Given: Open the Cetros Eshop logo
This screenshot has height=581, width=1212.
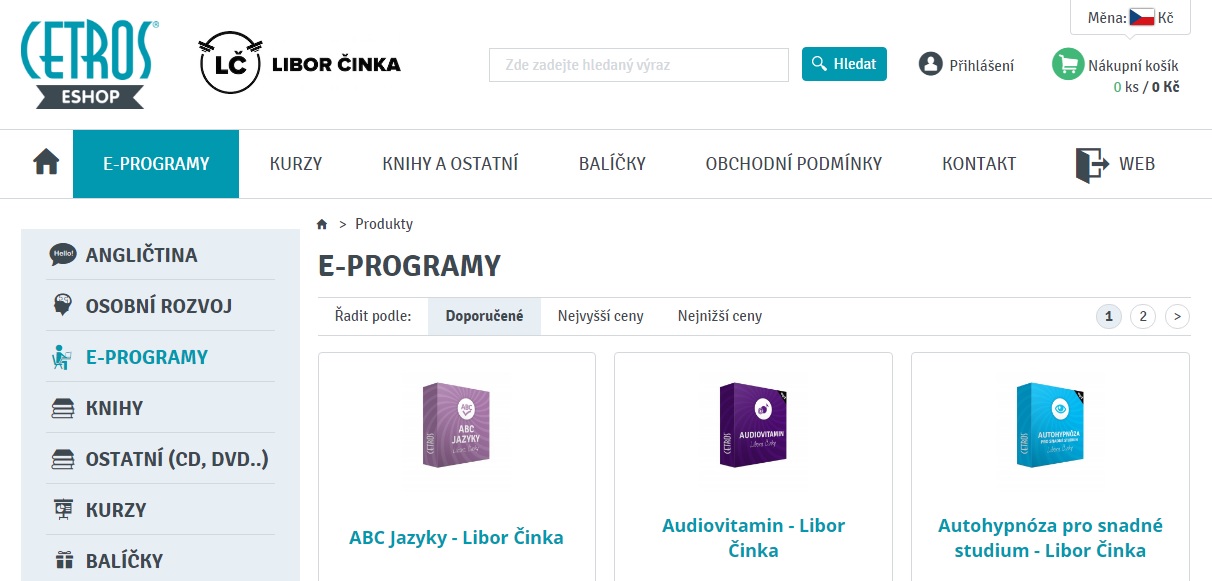Looking at the screenshot, I should [x=88, y=64].
